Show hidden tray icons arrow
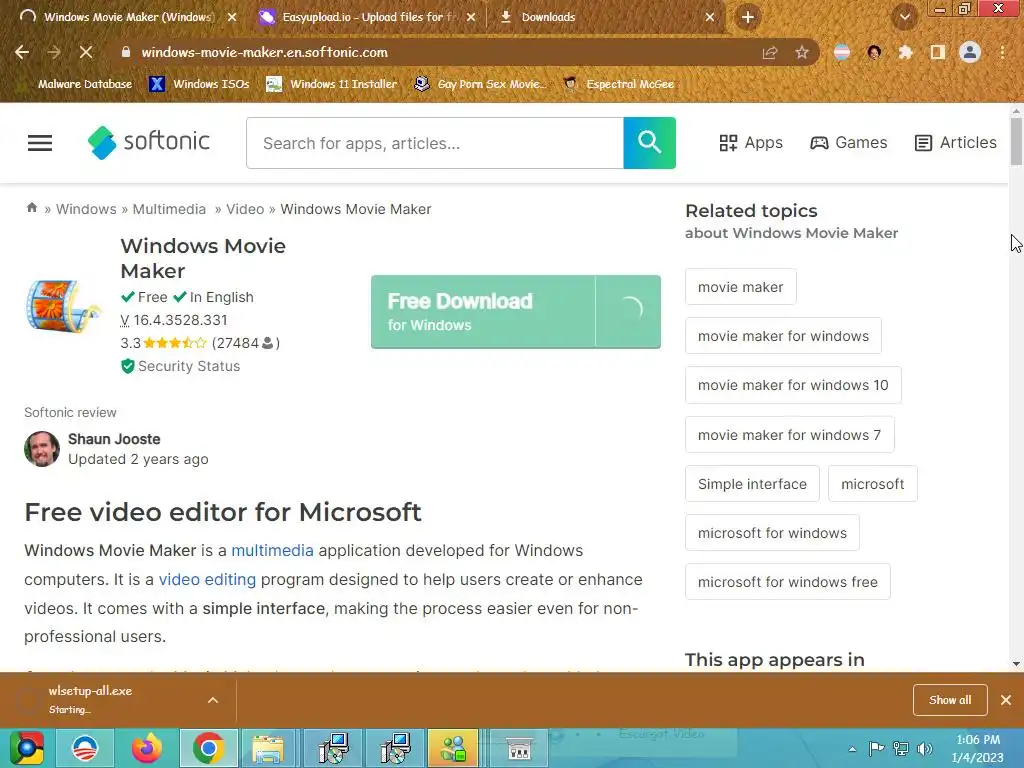Viewport: 1024px width, 768px height. (852, 749)
